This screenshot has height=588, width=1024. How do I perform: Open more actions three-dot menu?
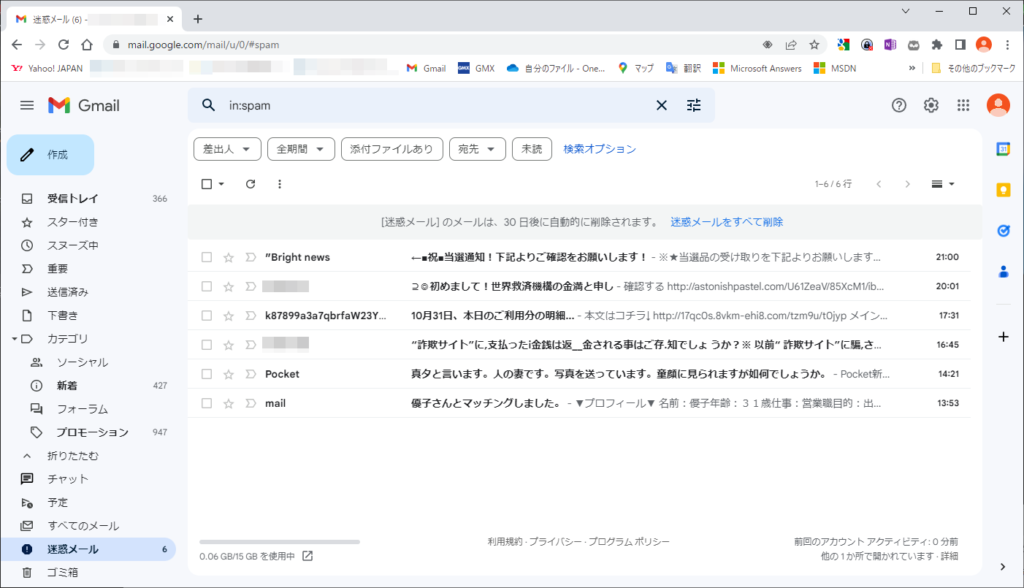pyautogui.click(x=280, y=184)
